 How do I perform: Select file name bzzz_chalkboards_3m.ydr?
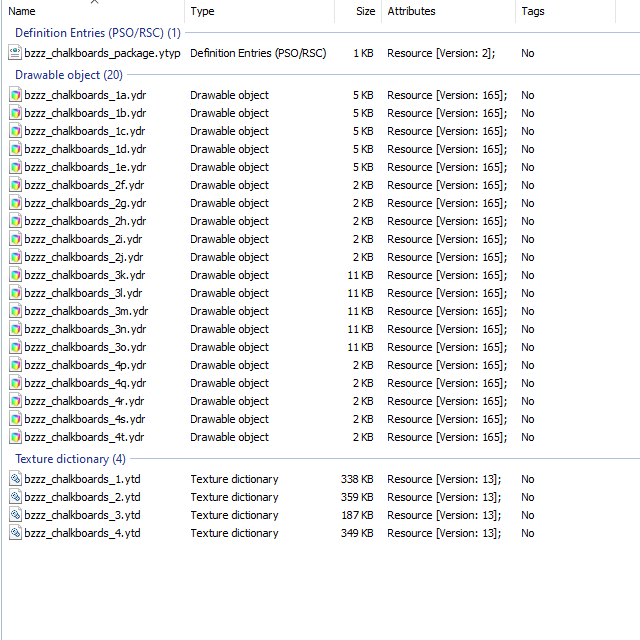point(86,311)
